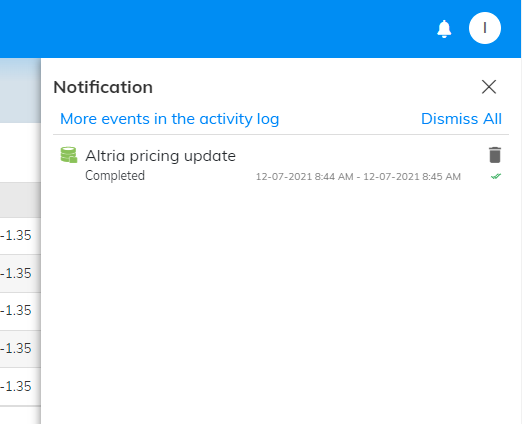Screen dimensions: 522x424
Task: Open the Altria pricing update notification
Action: (x=160, y=156)
